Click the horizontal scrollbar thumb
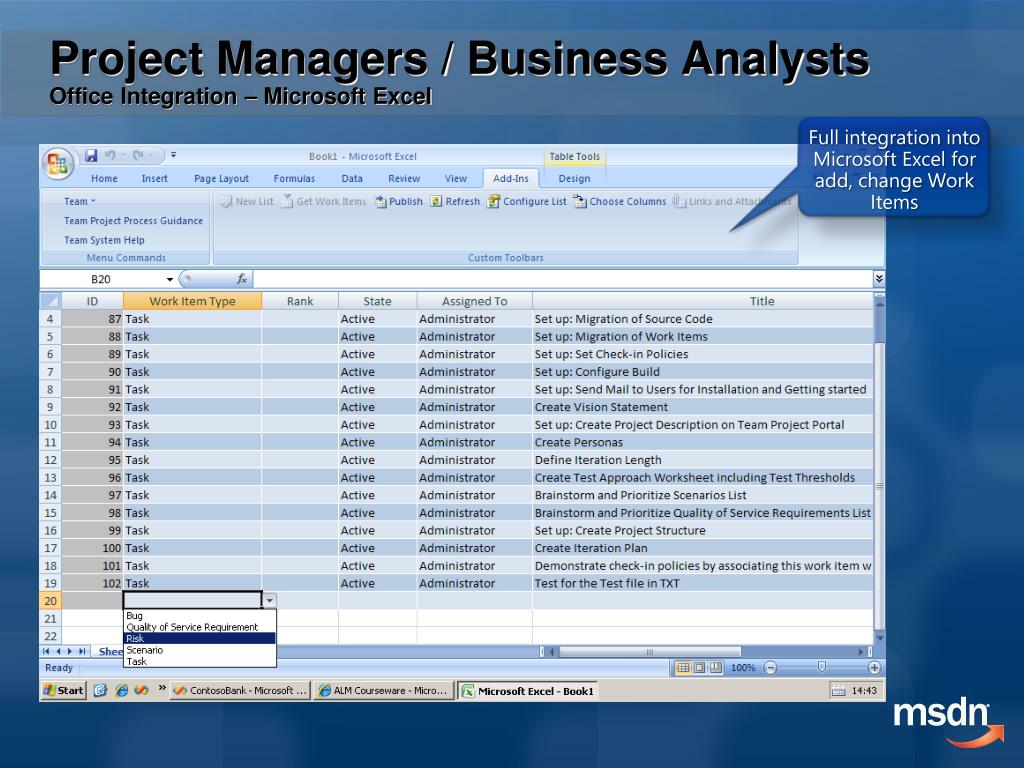Viewport: 1024px width, 768px height. (x=650, y=652)
